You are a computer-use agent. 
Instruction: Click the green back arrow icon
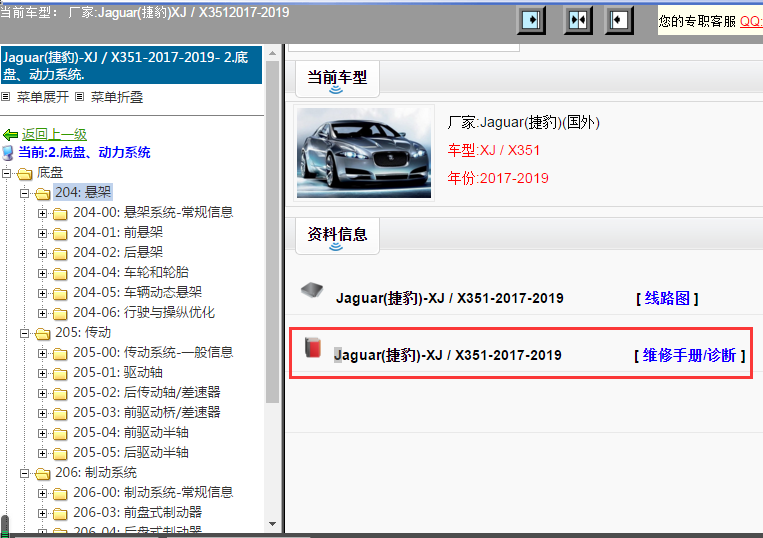coord(10,135)
